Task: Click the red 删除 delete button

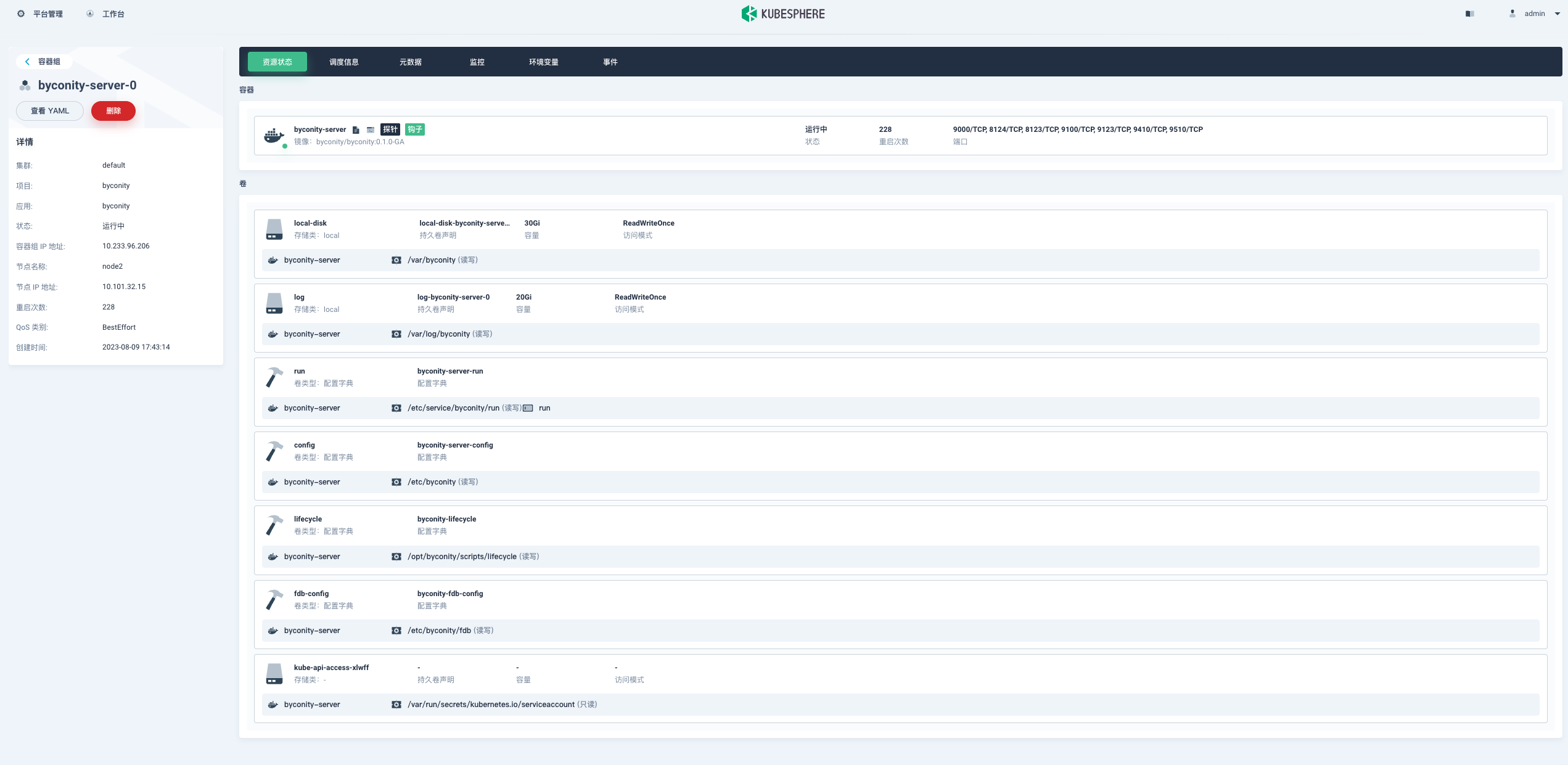Action: click(113, 111)
